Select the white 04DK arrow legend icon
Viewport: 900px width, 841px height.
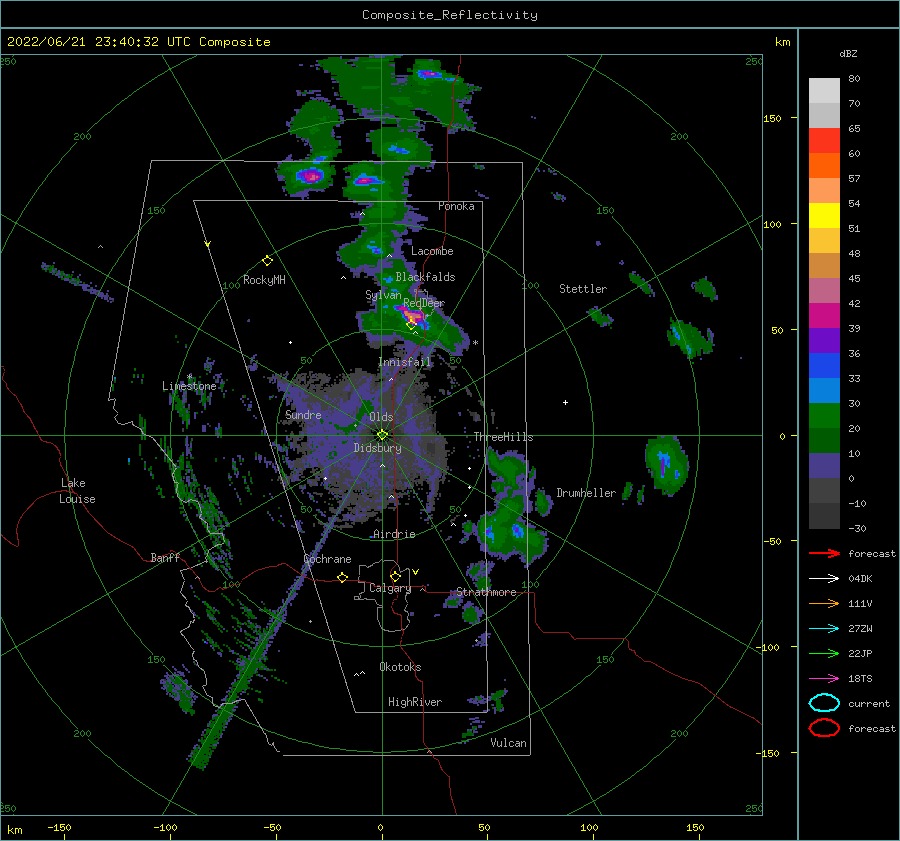click(x=824, y=578)
